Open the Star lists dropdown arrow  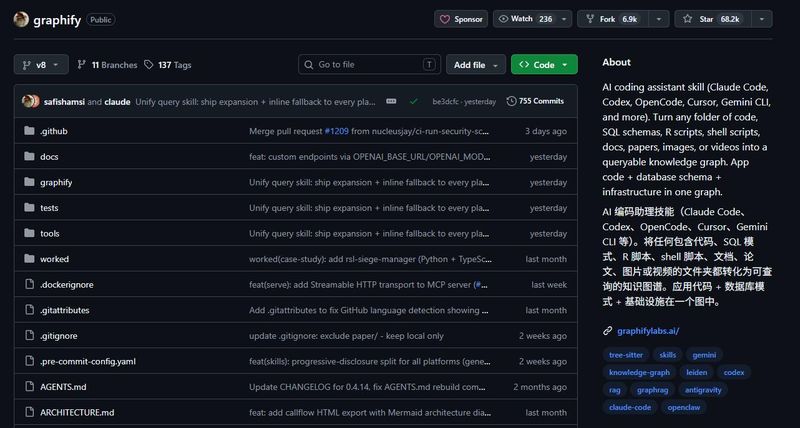tap(761, 19)
